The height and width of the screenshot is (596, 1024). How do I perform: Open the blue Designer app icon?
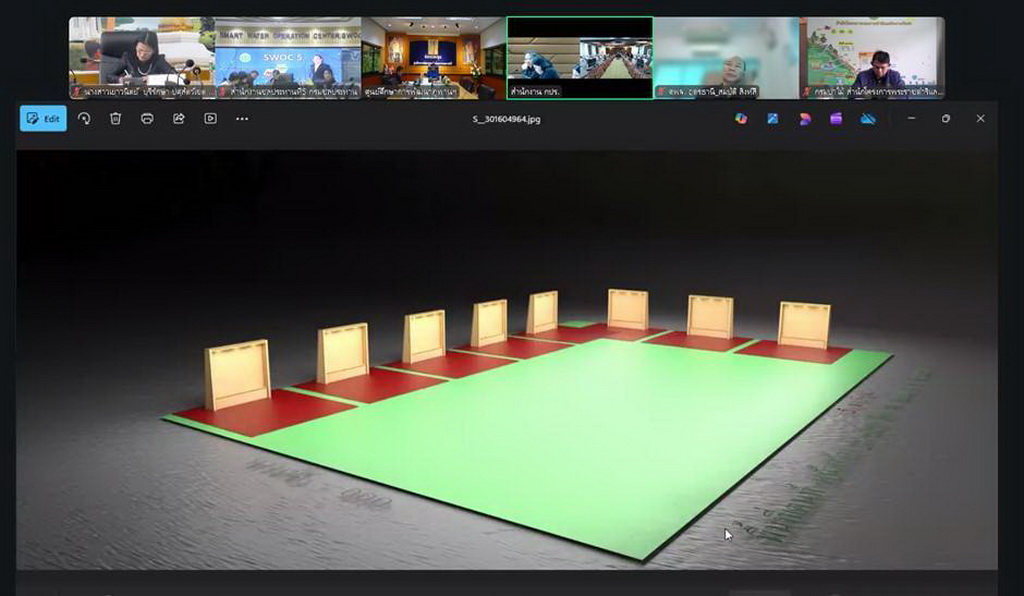(x=773, y=118)
